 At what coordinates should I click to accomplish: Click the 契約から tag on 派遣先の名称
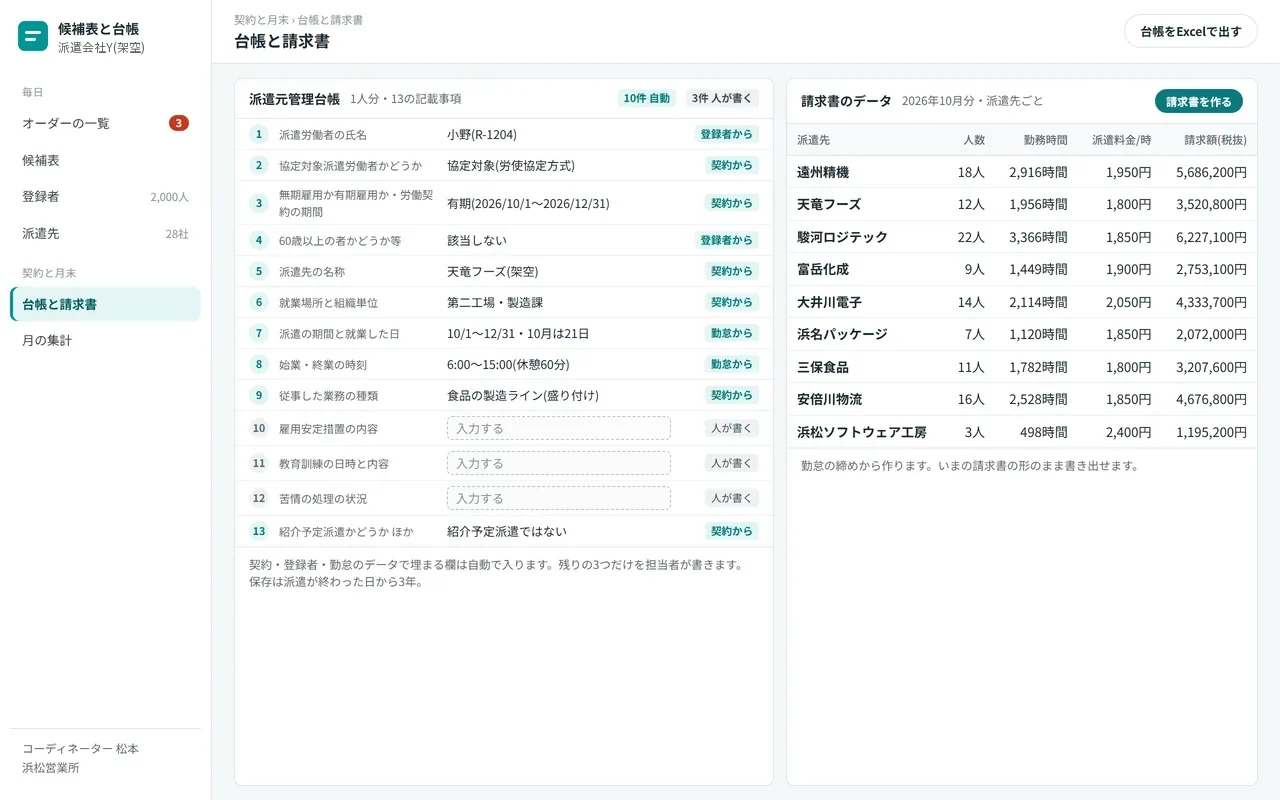[x=732, y=271]
